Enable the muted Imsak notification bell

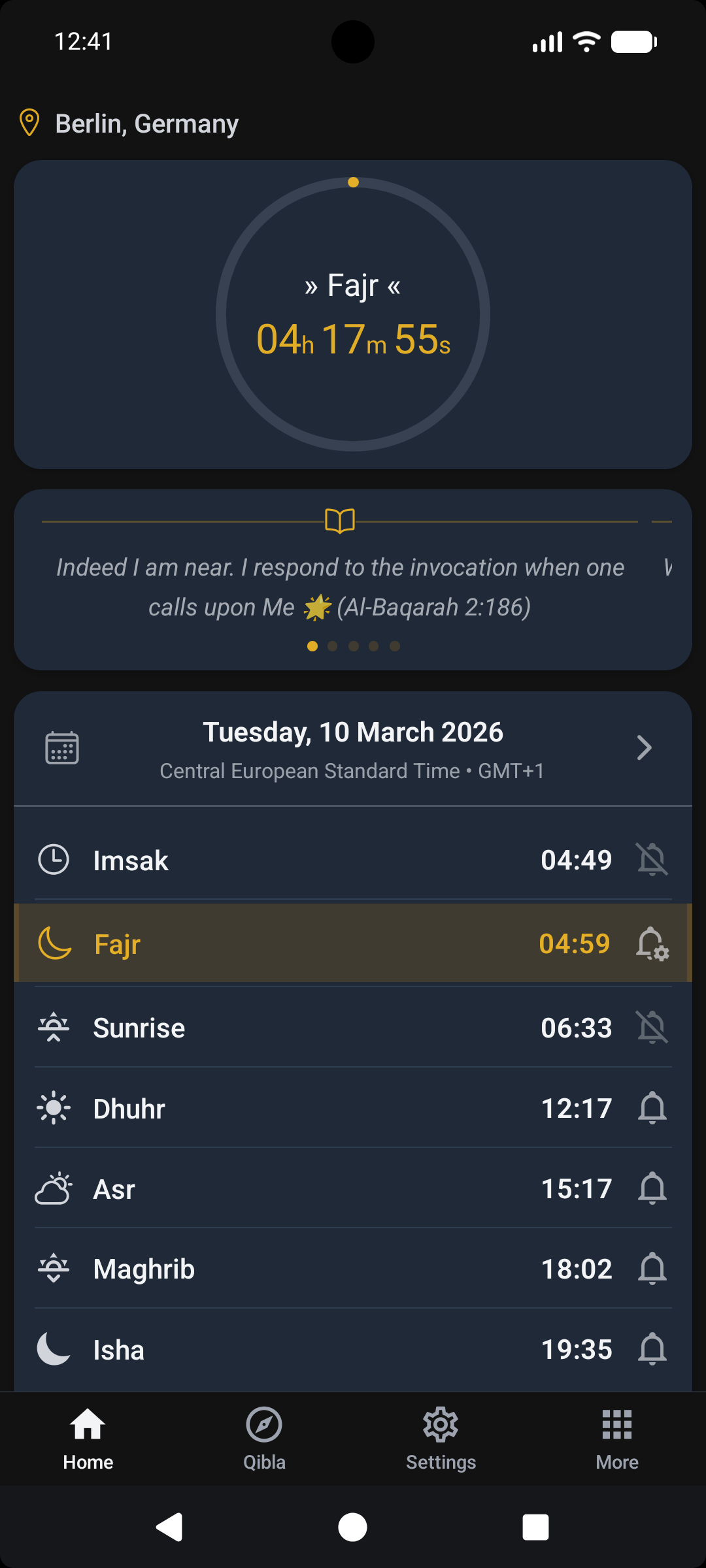pos(652,859)
